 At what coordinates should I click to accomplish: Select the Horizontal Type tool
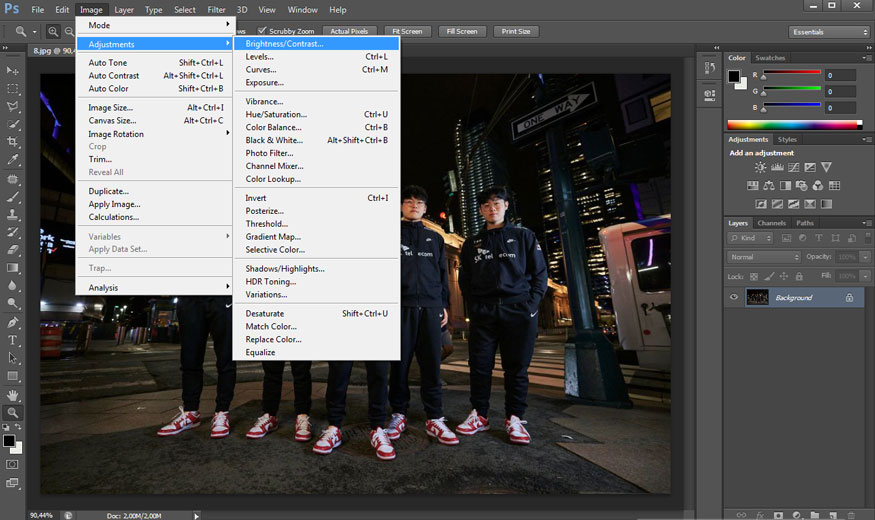(x=12, y=340)
